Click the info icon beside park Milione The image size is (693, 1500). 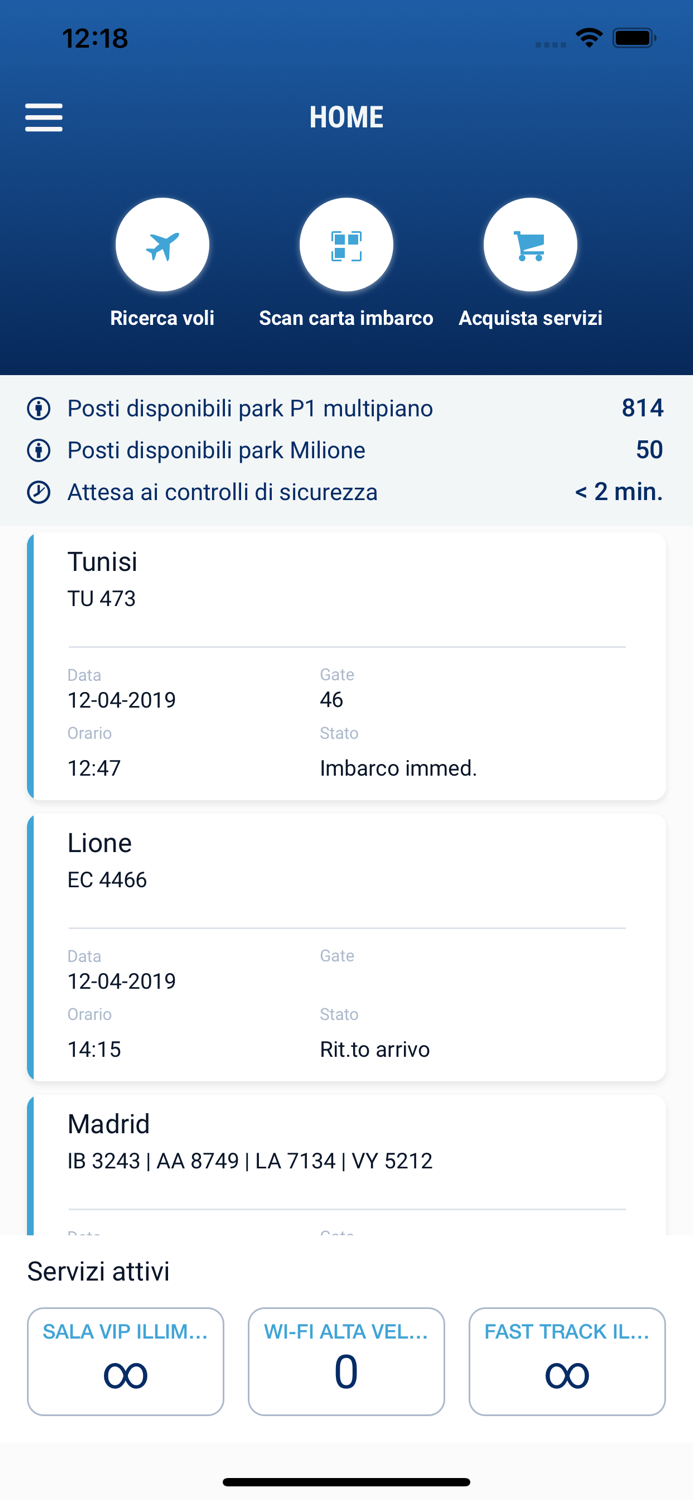pos(36,450)
